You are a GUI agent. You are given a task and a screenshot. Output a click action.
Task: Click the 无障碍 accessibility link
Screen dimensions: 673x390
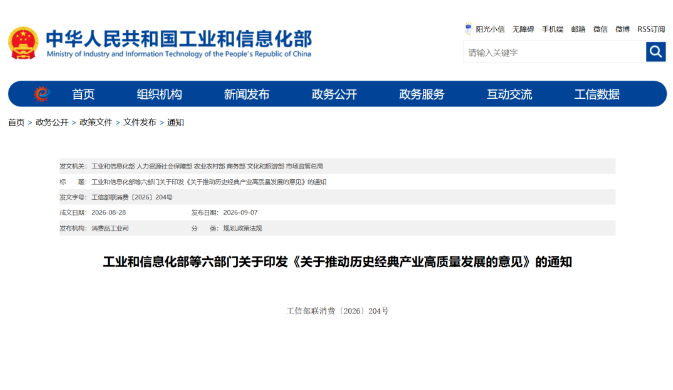click(x=523, y=29)
